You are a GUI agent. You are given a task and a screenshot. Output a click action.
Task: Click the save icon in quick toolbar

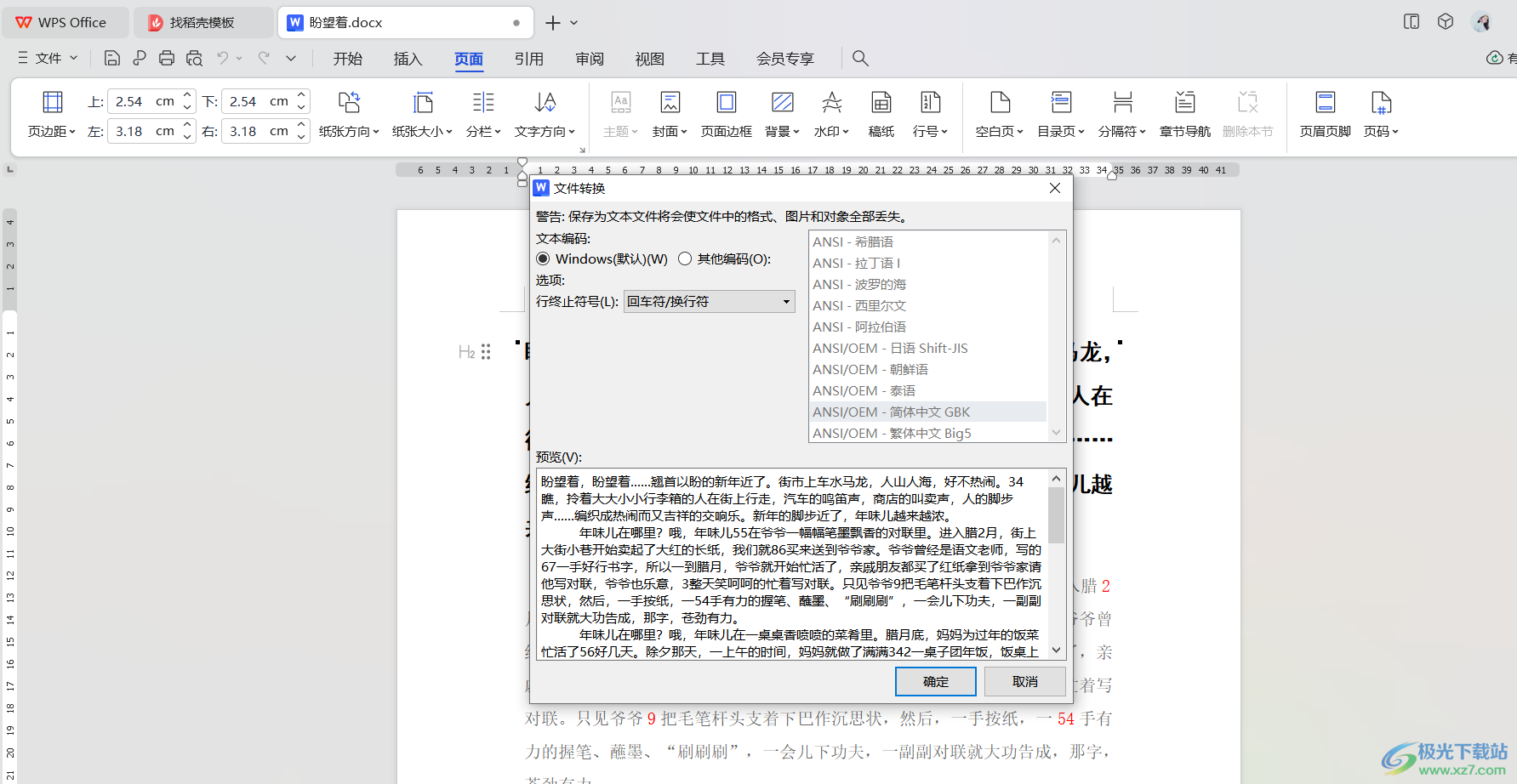(112, 58)
